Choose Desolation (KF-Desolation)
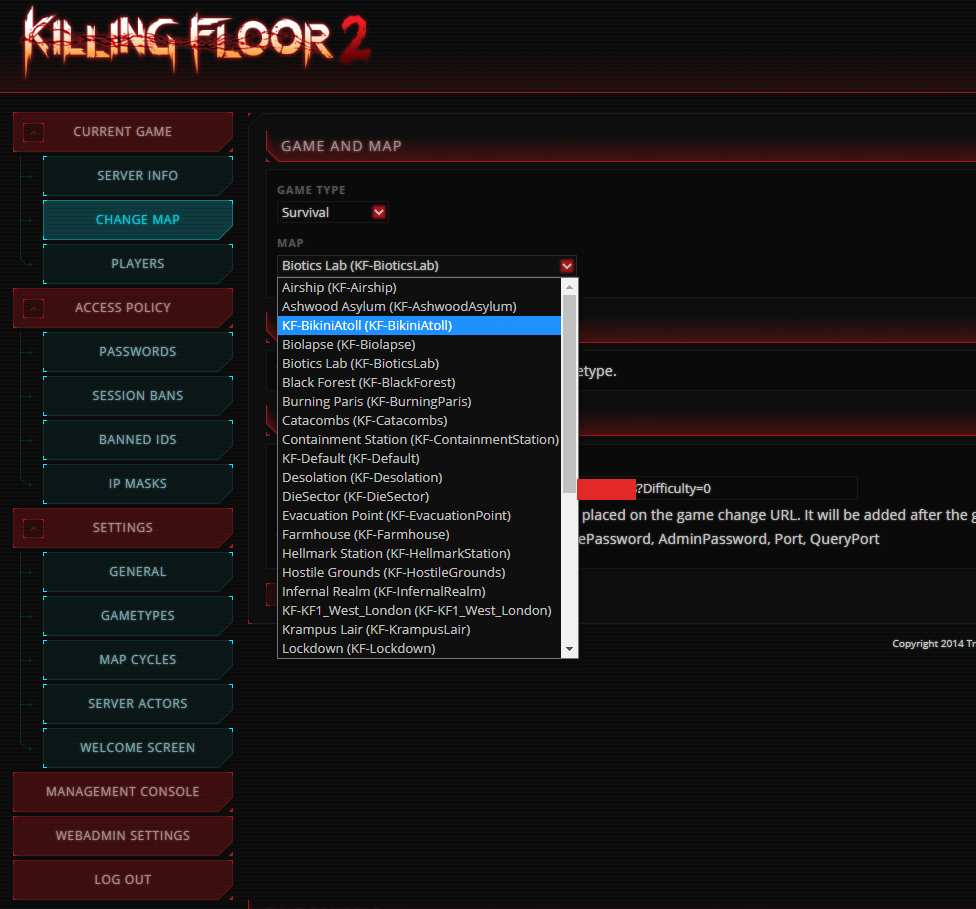The height and width of the screenshot is (909, 976). pyautogui.click(x=419, y=478)
